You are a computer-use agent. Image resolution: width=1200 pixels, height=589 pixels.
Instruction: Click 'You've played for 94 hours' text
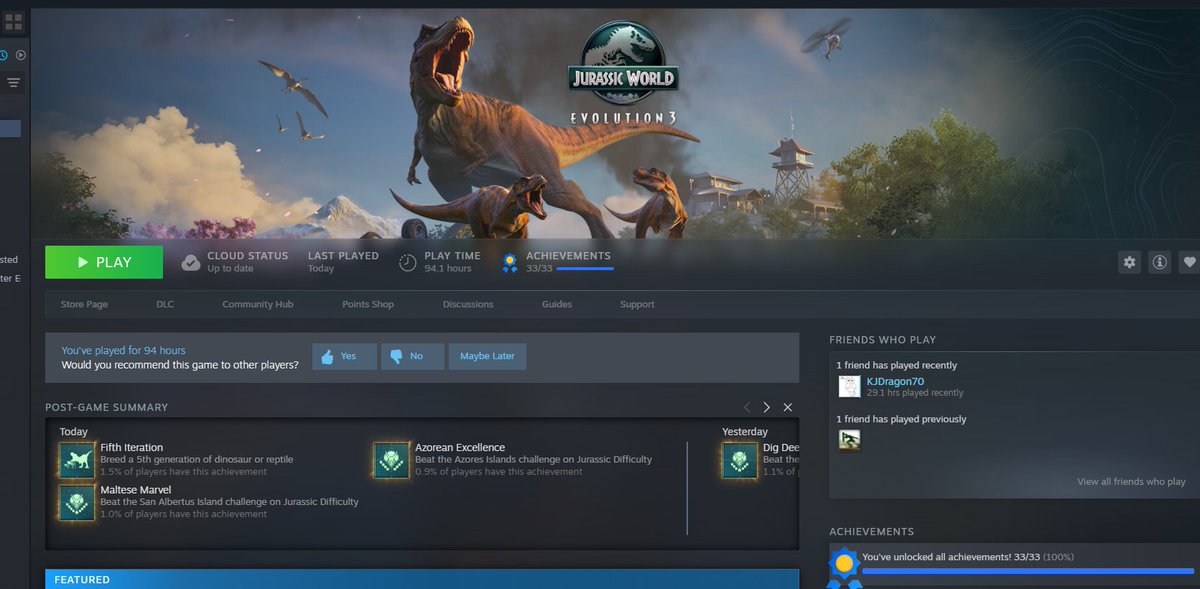(123, 350)
